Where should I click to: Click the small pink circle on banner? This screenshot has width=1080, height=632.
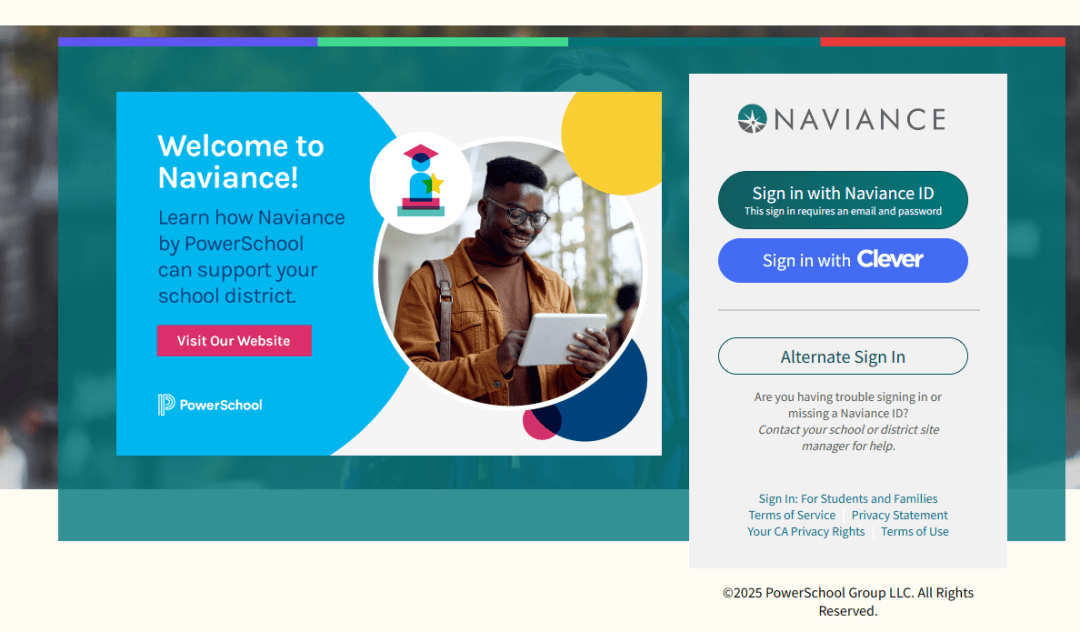pyautogui.click(x=539, y=424)
